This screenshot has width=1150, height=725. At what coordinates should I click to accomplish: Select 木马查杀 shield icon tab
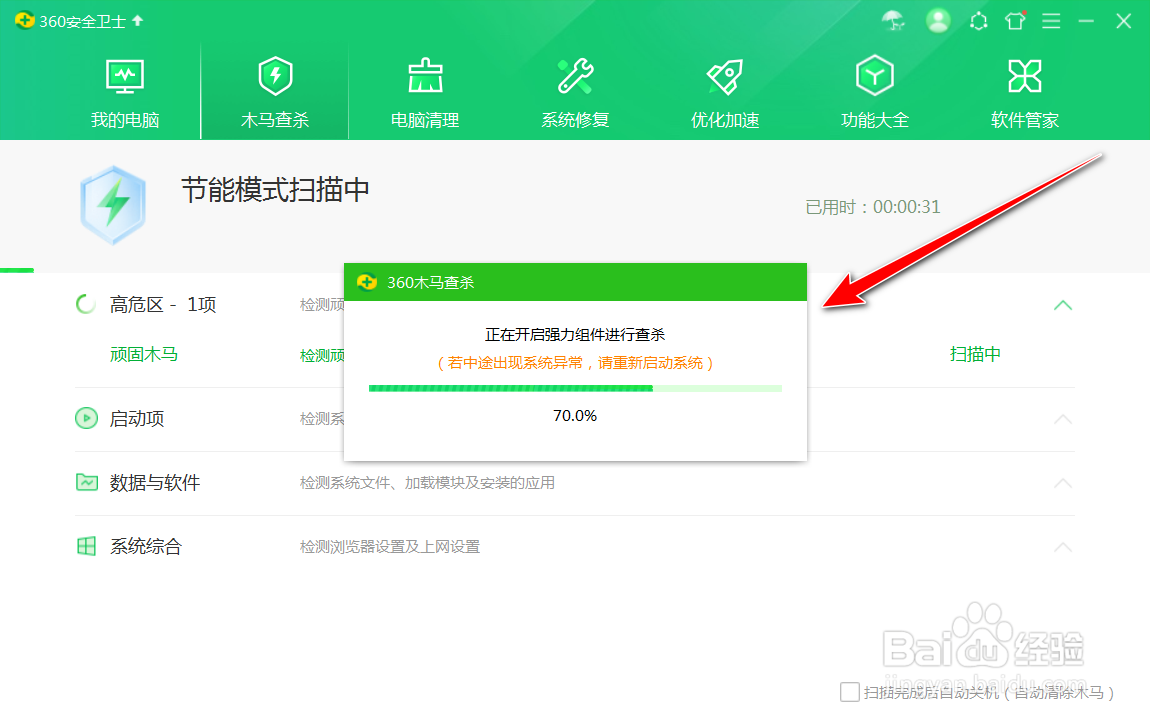(275, 76)
